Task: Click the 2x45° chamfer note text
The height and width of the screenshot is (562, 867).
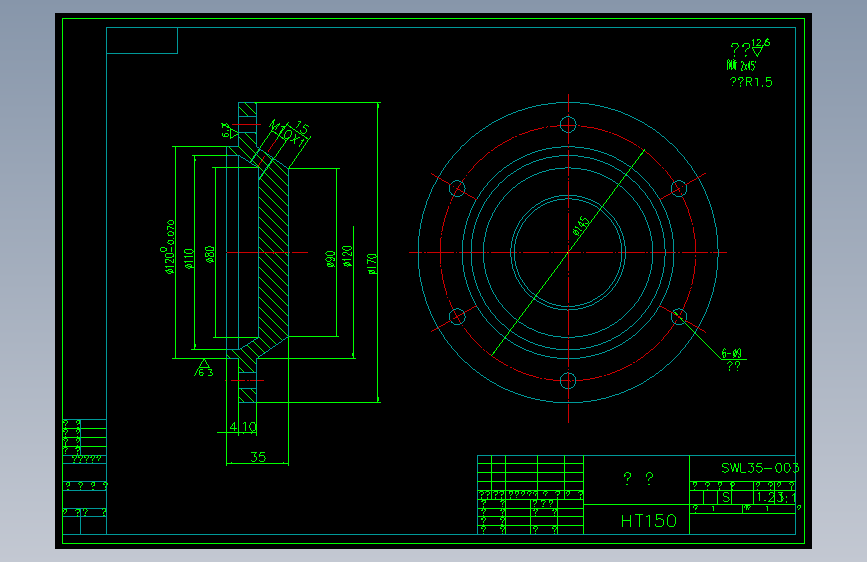Action: [741, 66]
